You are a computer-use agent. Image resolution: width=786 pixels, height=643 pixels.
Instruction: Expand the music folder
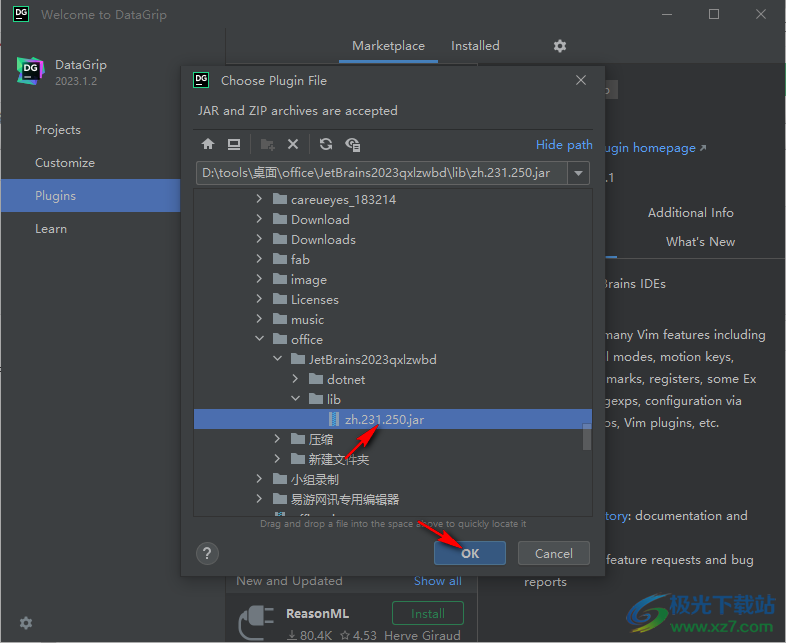click(x=259, y=319)
